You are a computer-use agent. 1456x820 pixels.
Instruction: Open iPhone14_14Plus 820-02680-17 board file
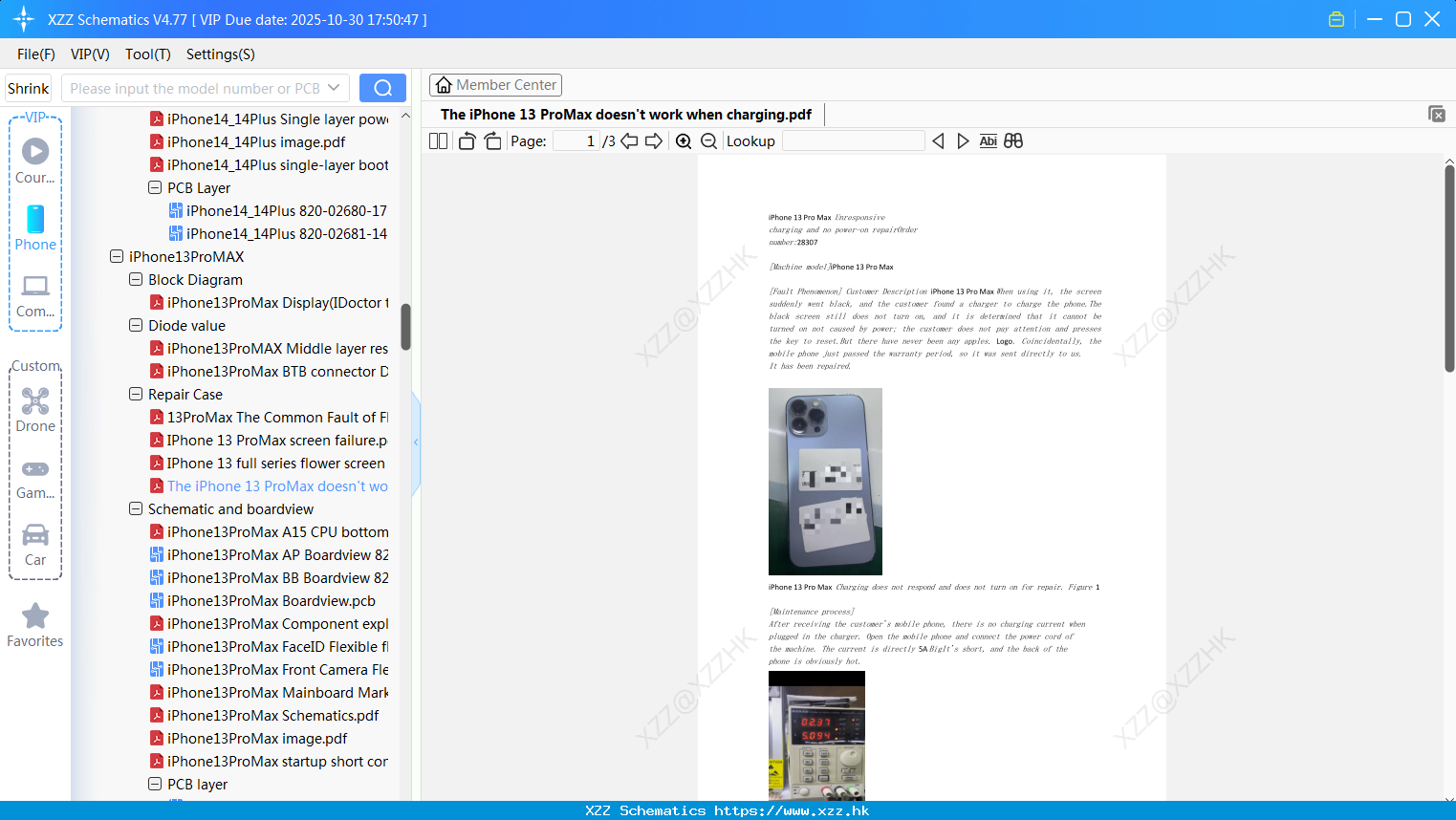click(x=278, y=210)
